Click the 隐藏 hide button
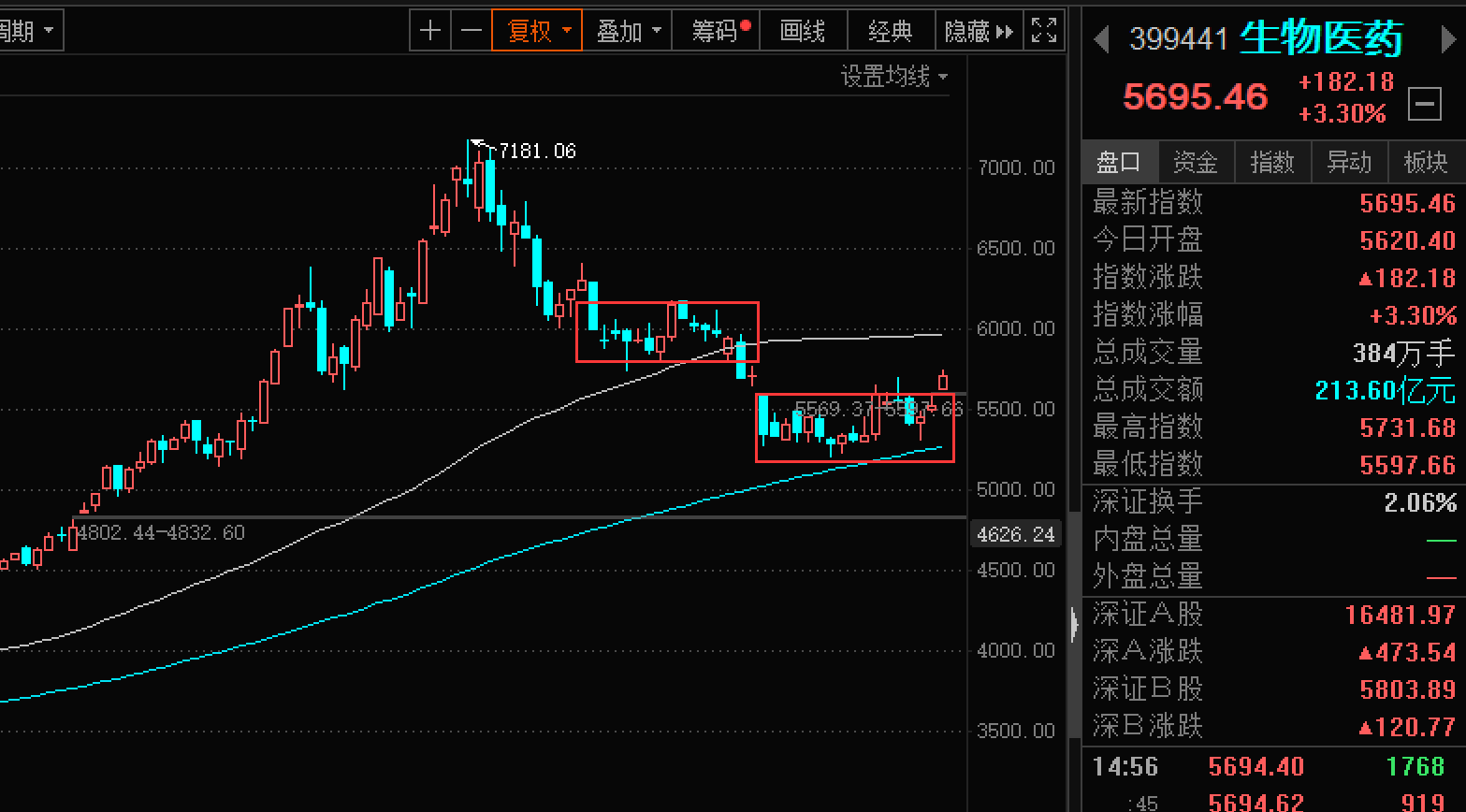The height and width of the screenshot is (812, 1466). point(980,31)
